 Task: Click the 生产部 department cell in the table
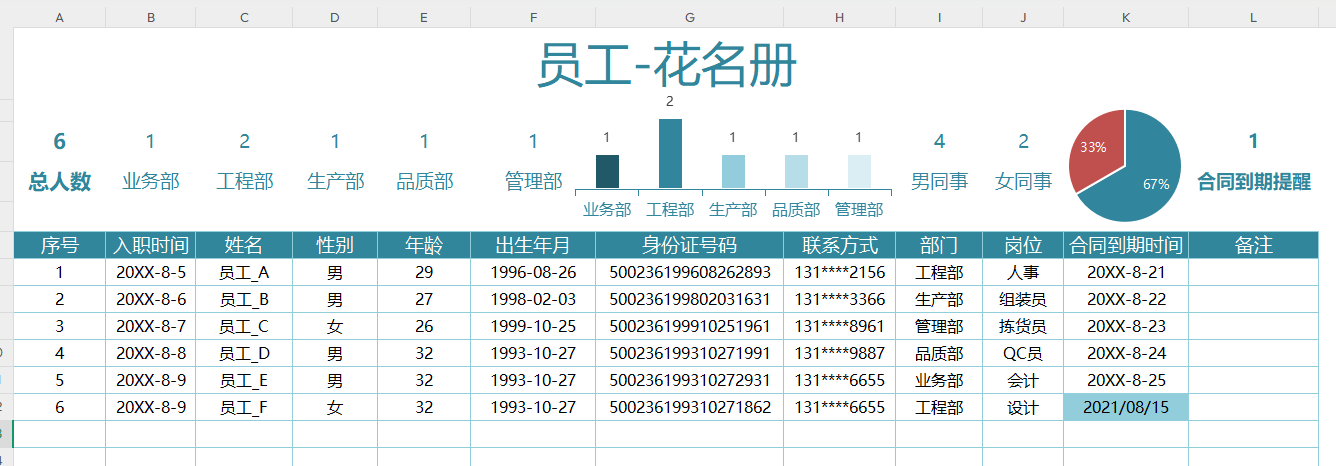[939, 299]
